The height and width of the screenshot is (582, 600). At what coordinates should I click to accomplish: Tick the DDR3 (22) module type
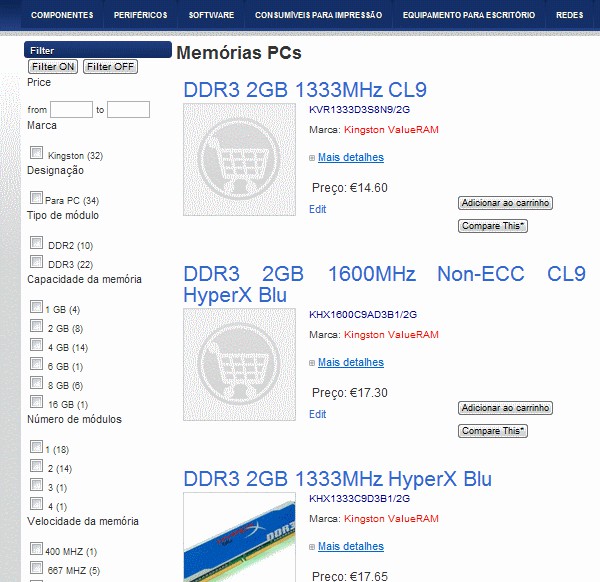point(36,261)
